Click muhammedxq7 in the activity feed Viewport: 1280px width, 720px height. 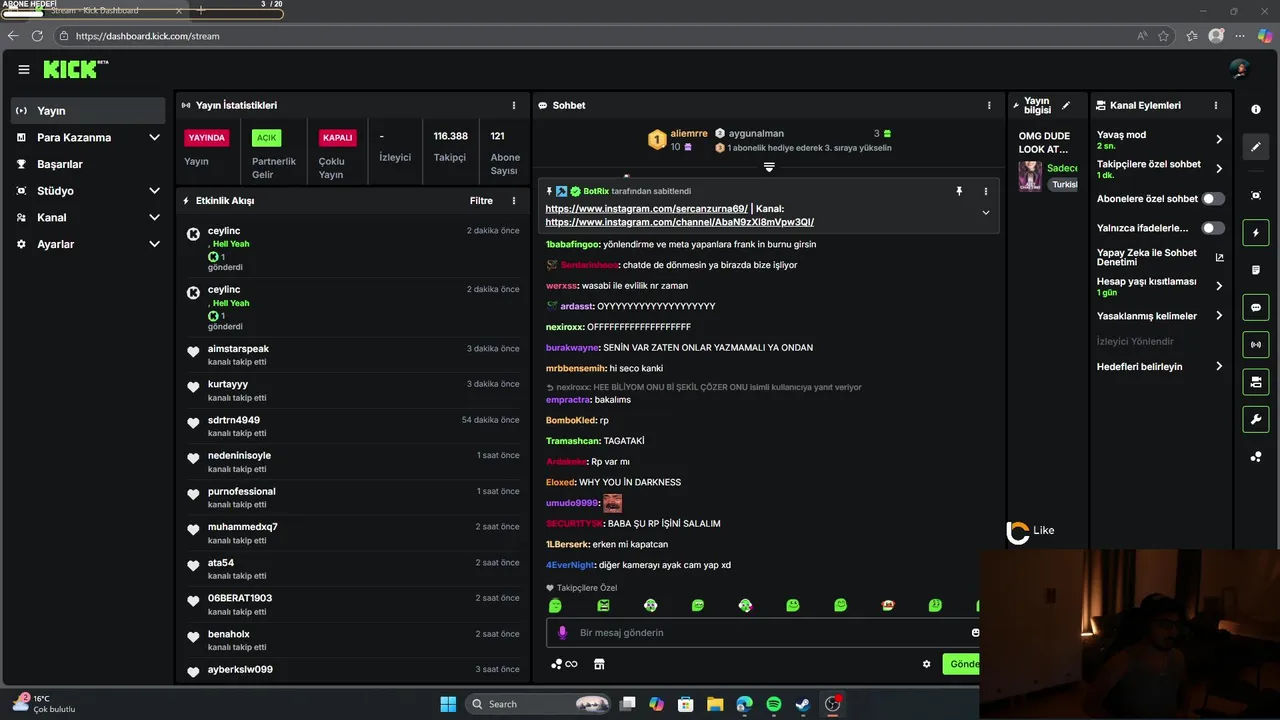[x=243, y=527]
